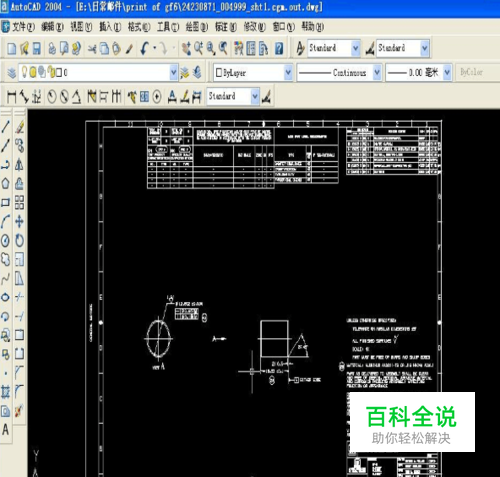Open the layer list dropdown
This screenshot has width=500, height=477.
pos(173,72)
